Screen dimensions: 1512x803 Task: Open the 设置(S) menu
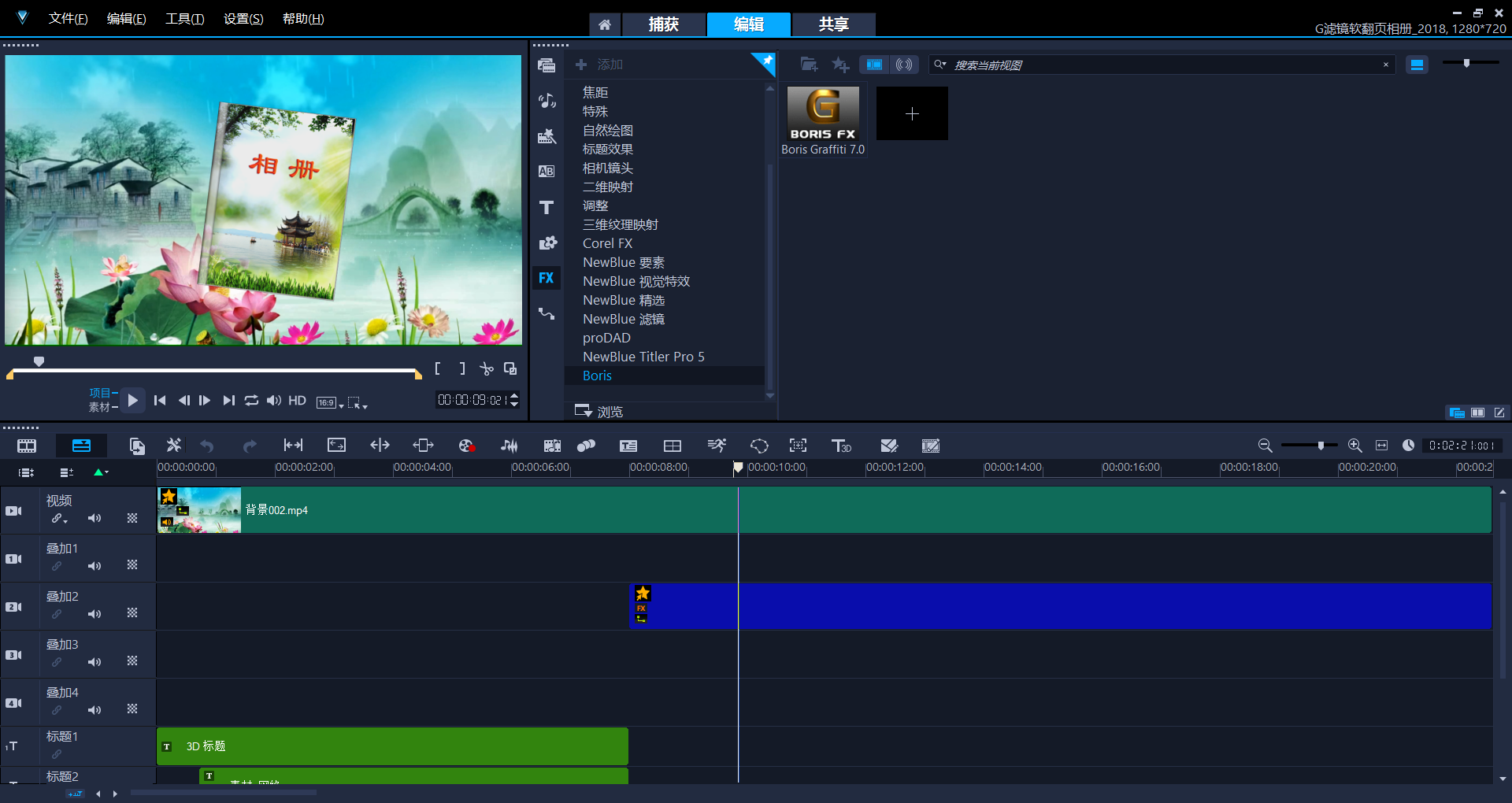(x=243, y=19)
